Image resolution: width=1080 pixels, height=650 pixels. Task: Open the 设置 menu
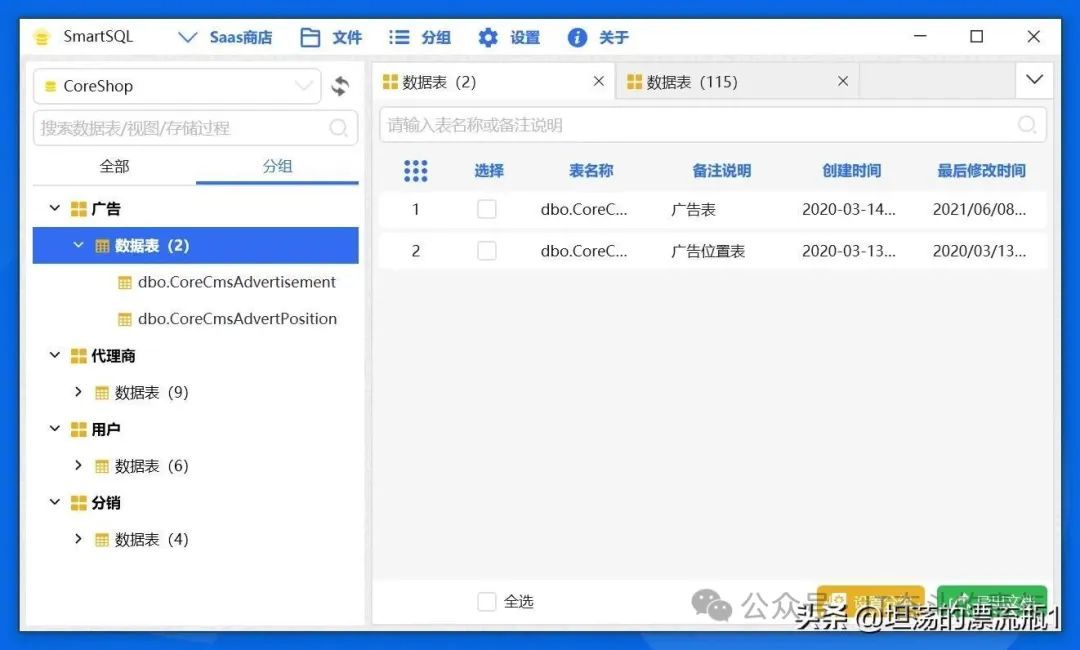tap(509, 37)
